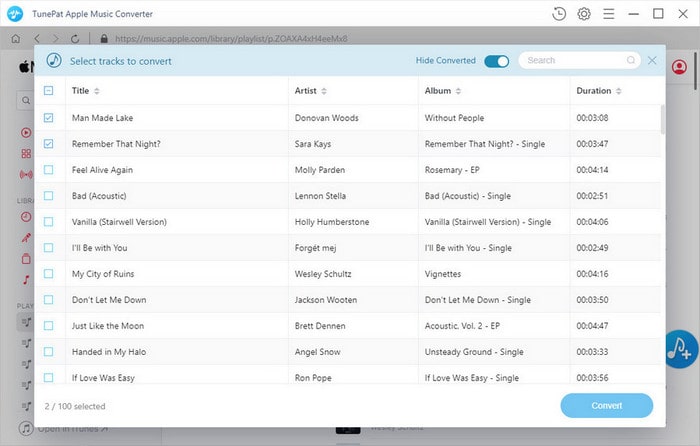Click the blue add music floating button
Screen dimensions: 700x446
click(x=680, y=349)
